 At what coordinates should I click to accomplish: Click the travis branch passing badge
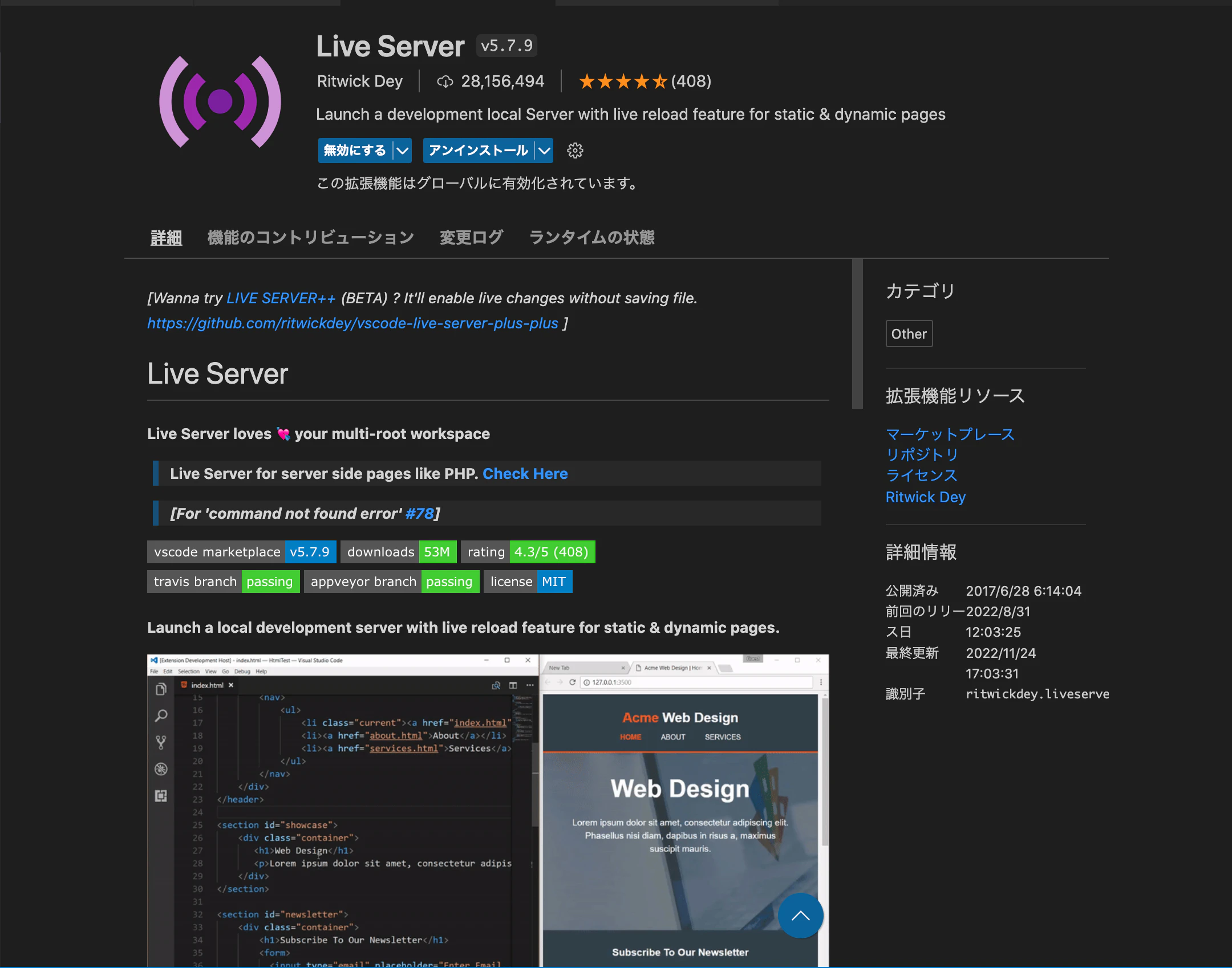(224, 581)
